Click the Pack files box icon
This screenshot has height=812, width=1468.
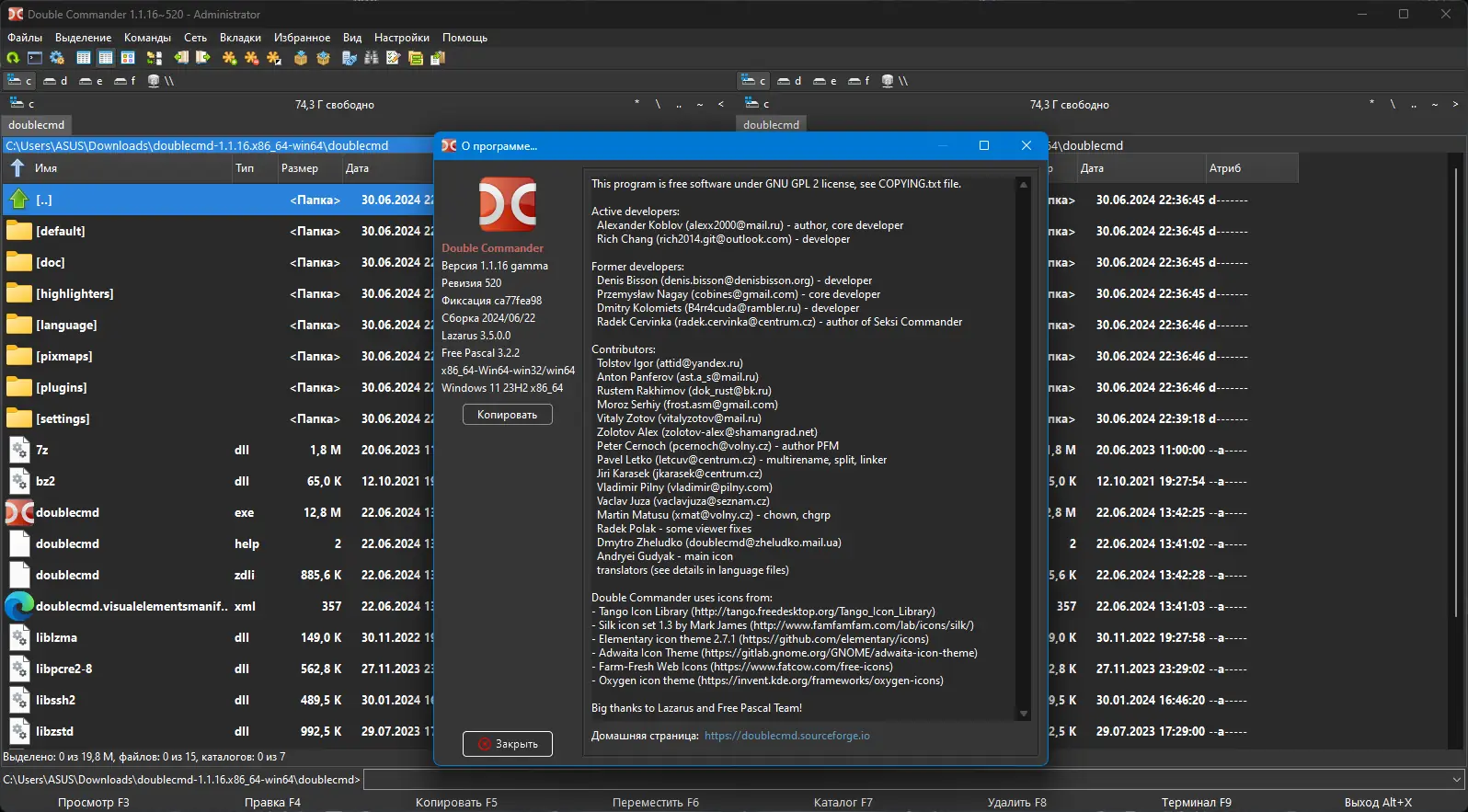(300, 58)
